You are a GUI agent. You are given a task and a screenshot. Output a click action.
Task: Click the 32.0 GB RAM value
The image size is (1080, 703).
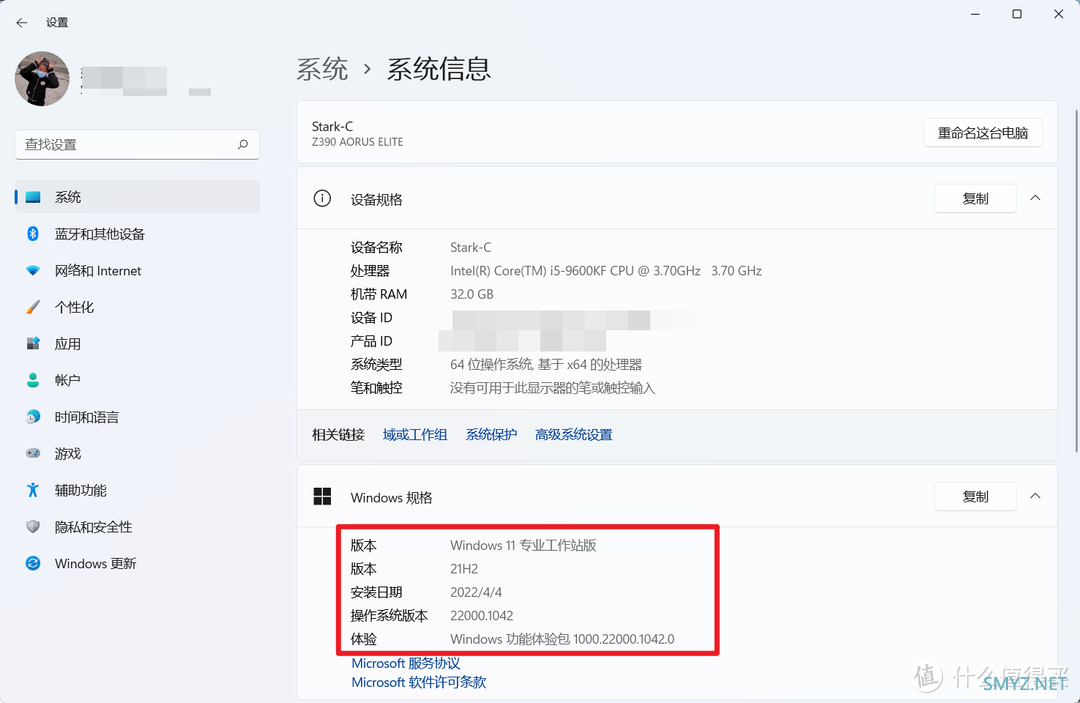tap(472, 294)
